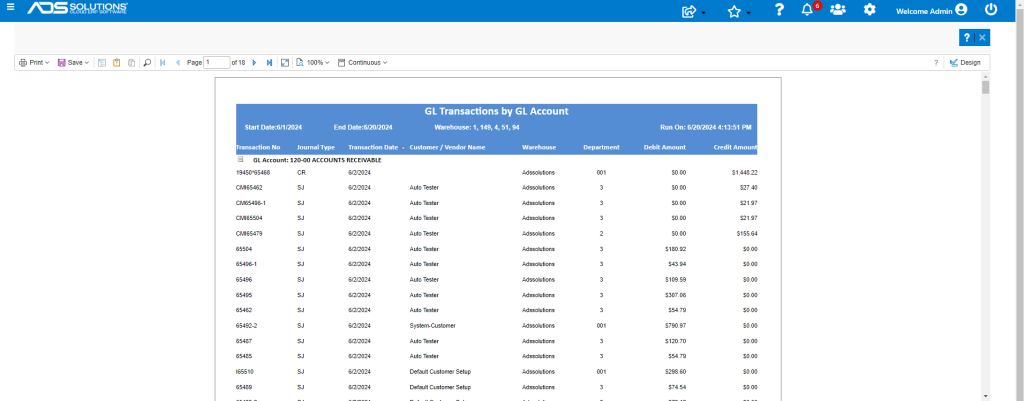The width and height of the screenshot is (1024, 401).
Task: Go to the previous page
Action: (178, 63)
